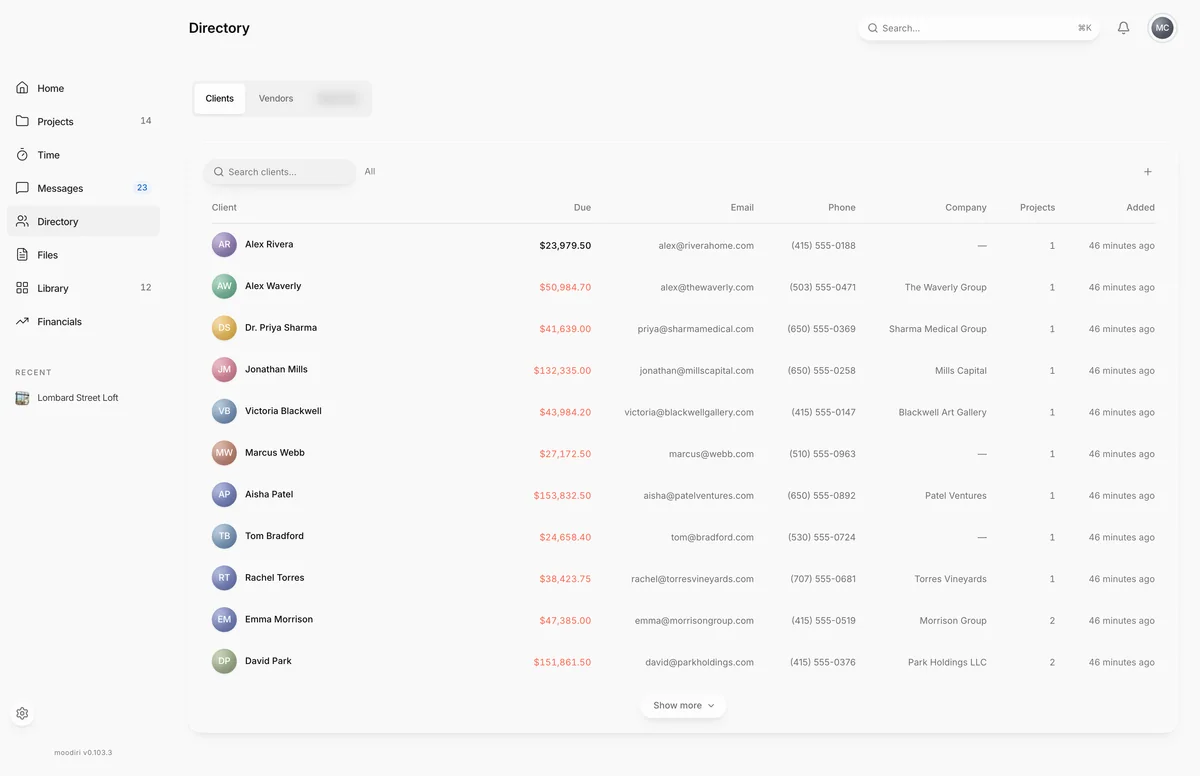1200x776 pixels.
Task: Click email victoria@blackwellgallery.com
Action: point(689,412)
